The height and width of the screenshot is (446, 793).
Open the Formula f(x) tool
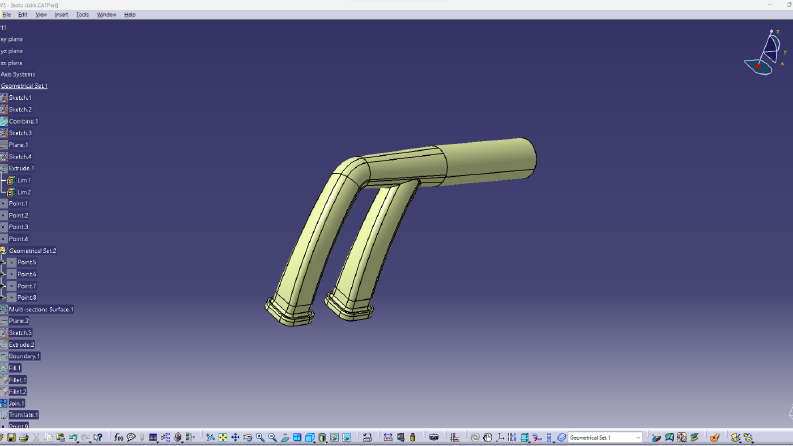click(x=119, y=437)
